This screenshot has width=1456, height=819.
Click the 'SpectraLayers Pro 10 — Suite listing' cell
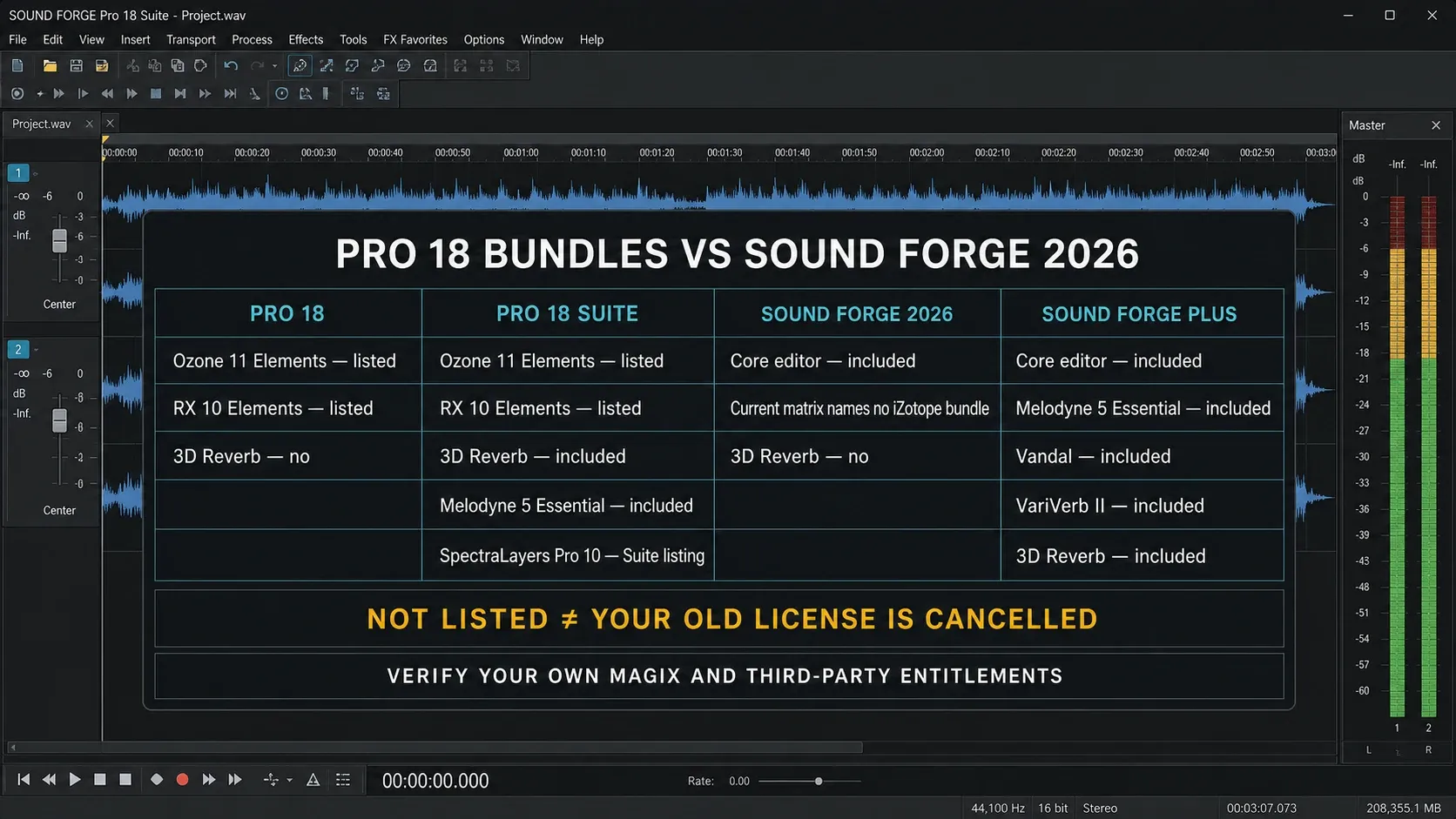click(x=568, y=555)
